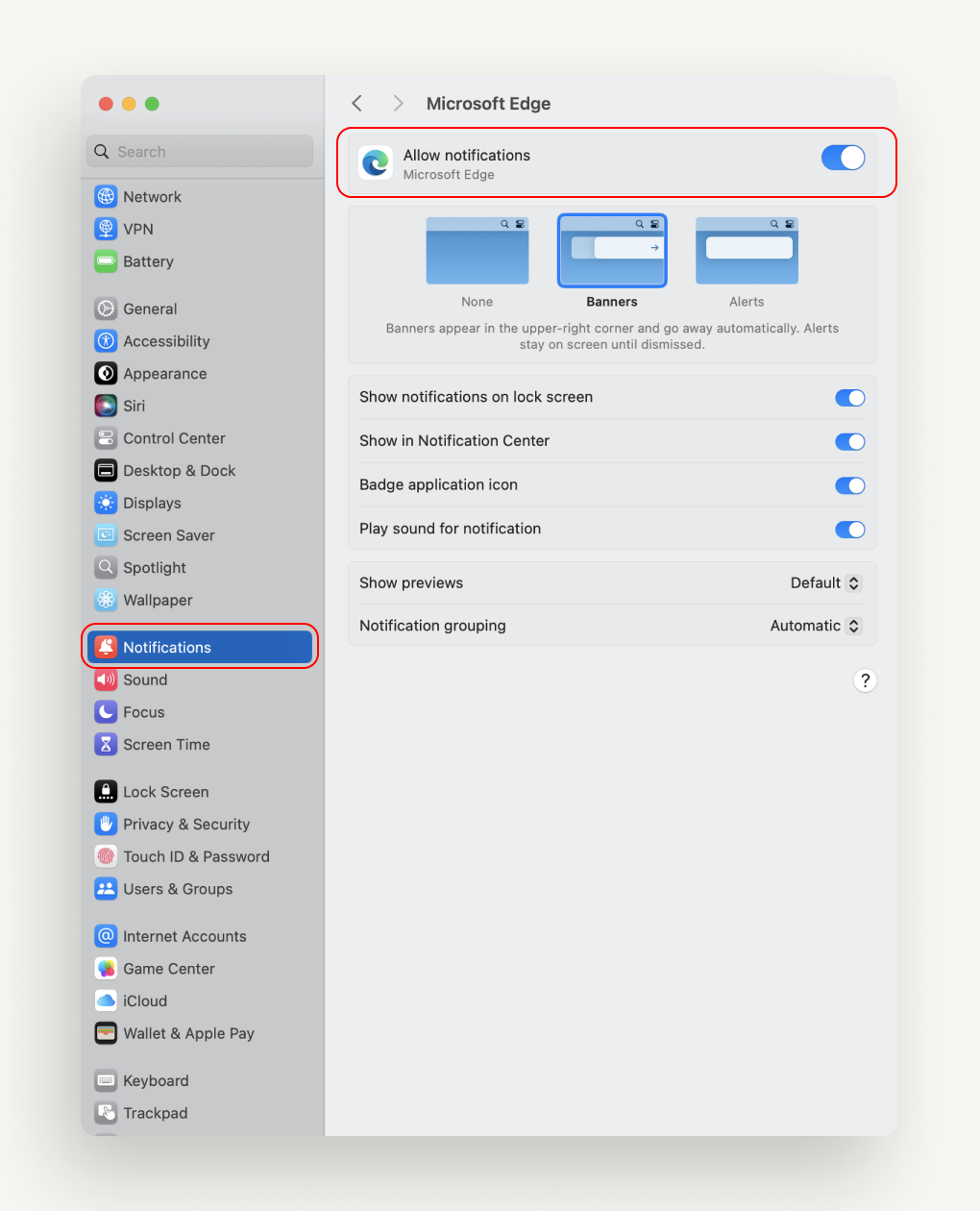Viewport: 980px width, 1211px height.
Task: Open Accessibility settings via its icon
Action: tap(106, 341)
